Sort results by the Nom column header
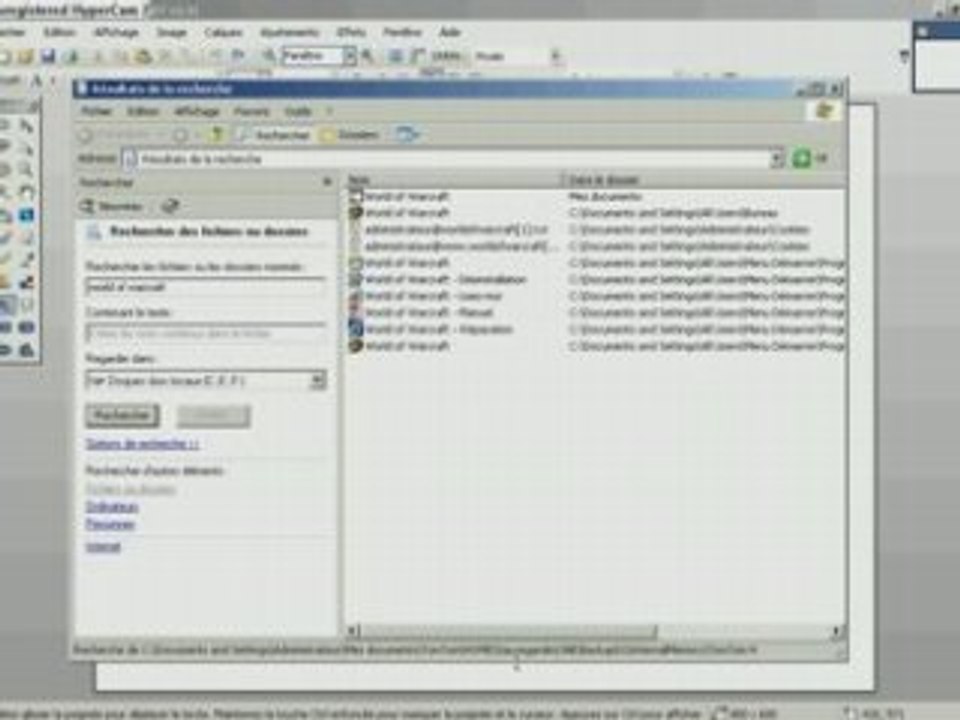The height and width of the screenshot is (720, 960). (x=455, y=180)
